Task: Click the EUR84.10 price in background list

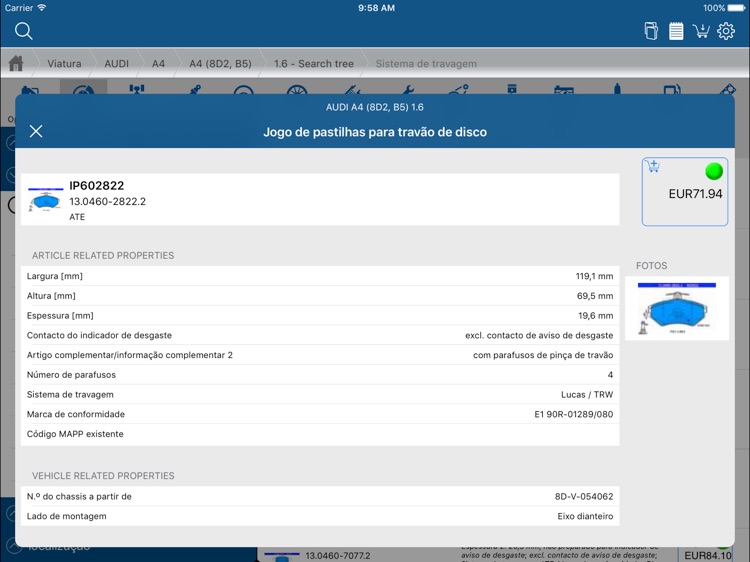Action: click(707, 555)
